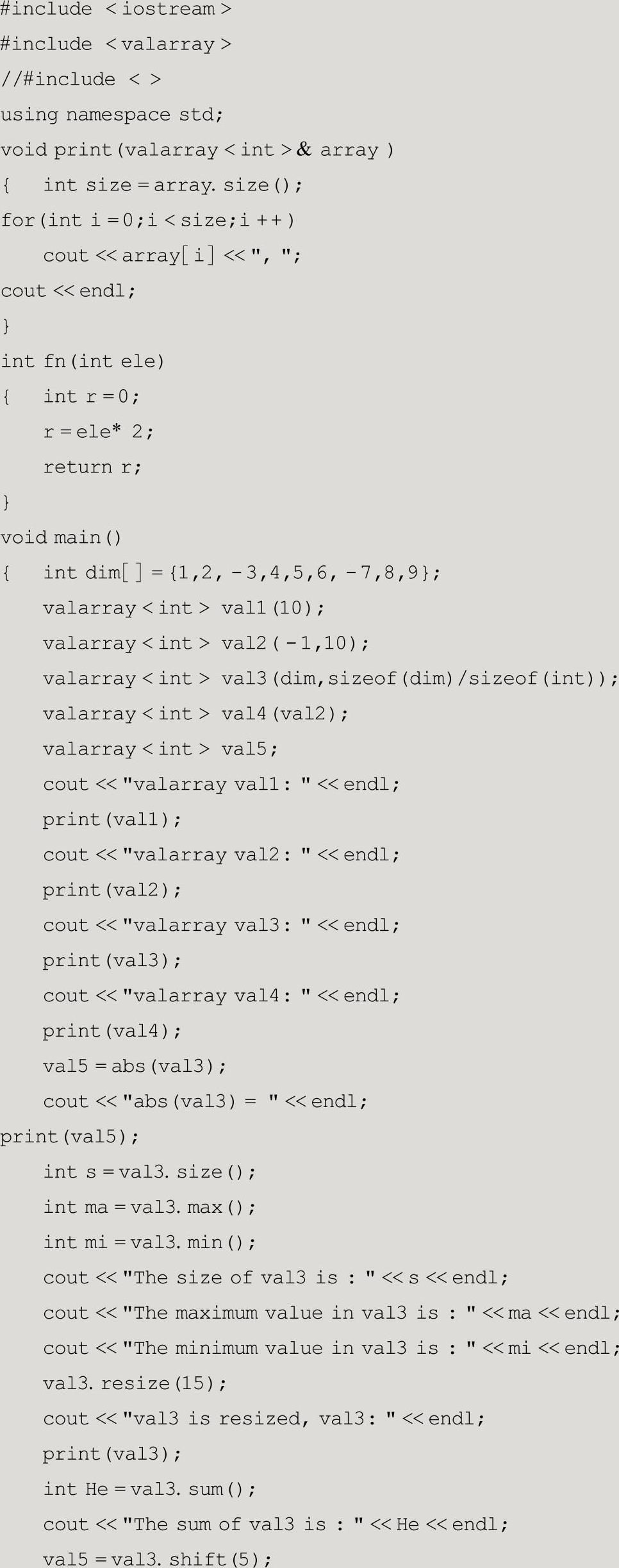Click the 'val3.resize(15);' statement

[x=135, y=1384]
